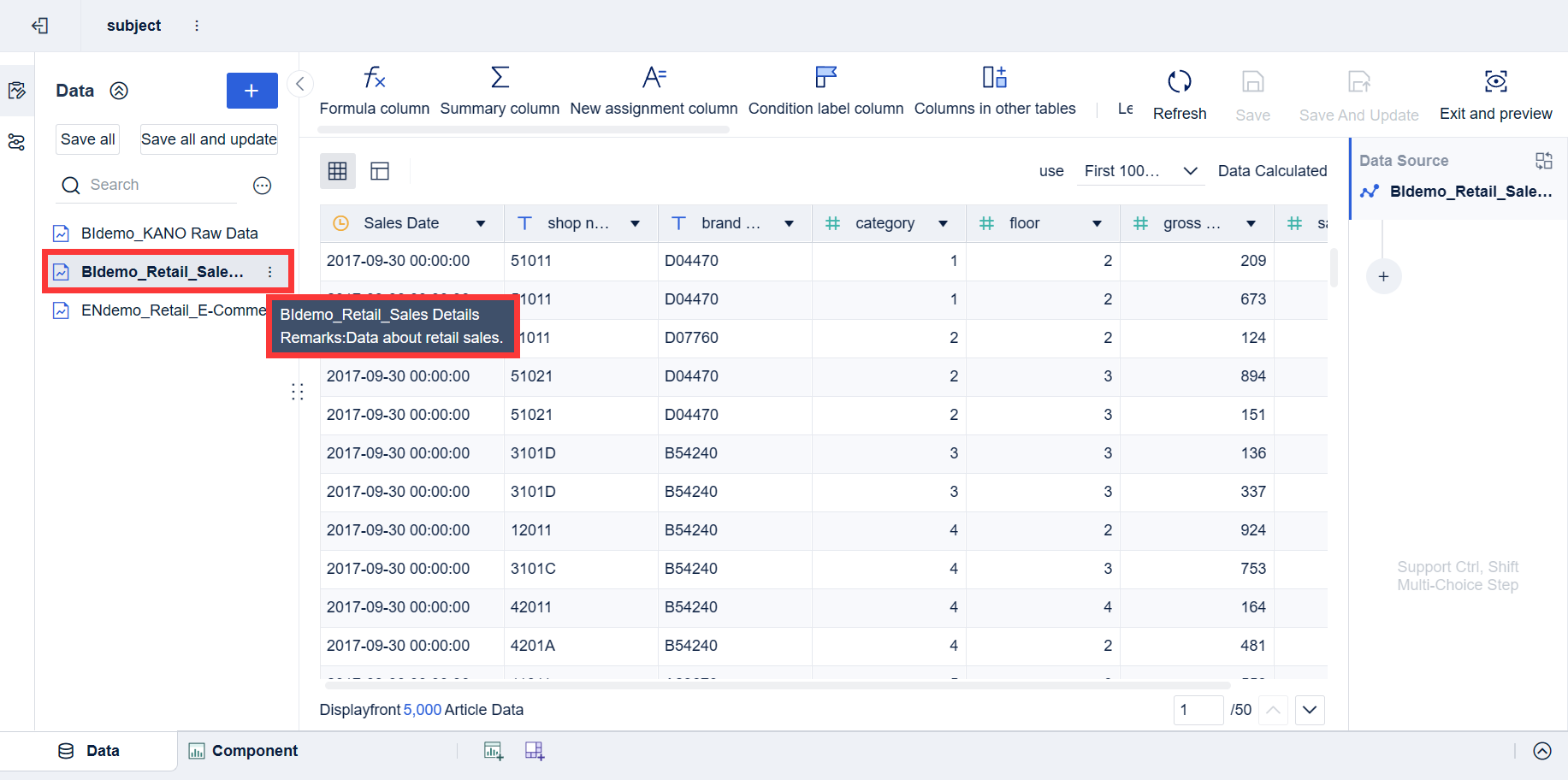The image size is (1568, 780).
Task: Refresh the data table
Action: [1180, 92]
